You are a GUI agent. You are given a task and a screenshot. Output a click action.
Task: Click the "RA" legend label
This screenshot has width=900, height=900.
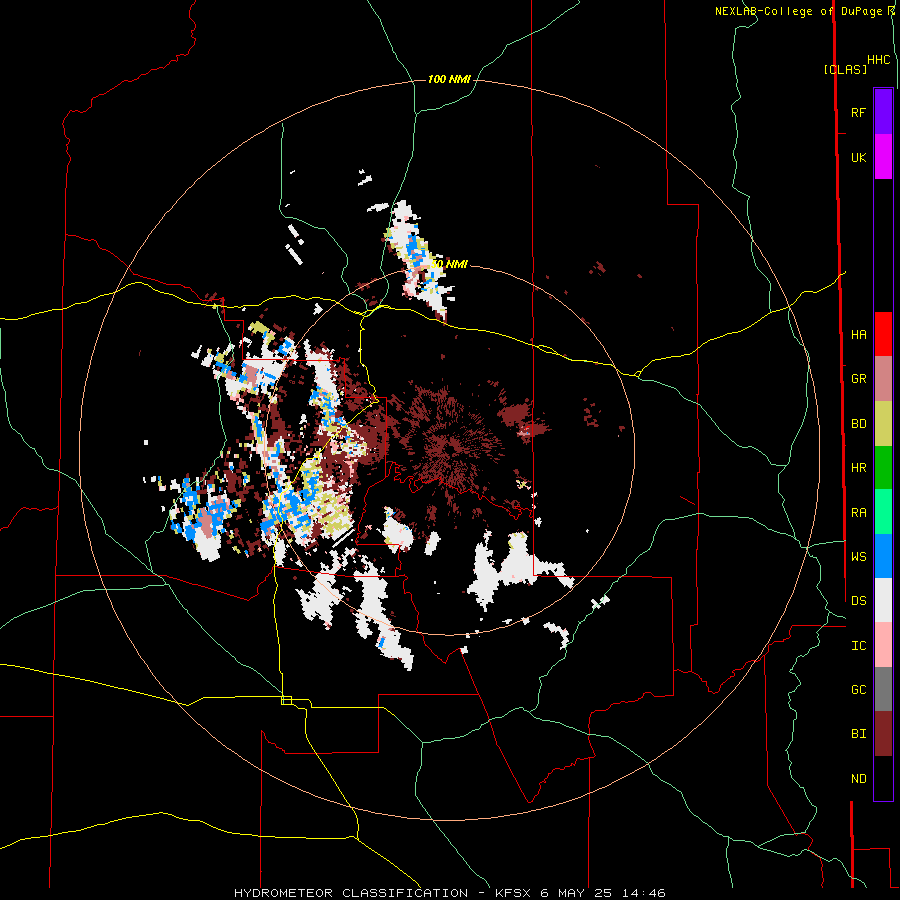858,513
